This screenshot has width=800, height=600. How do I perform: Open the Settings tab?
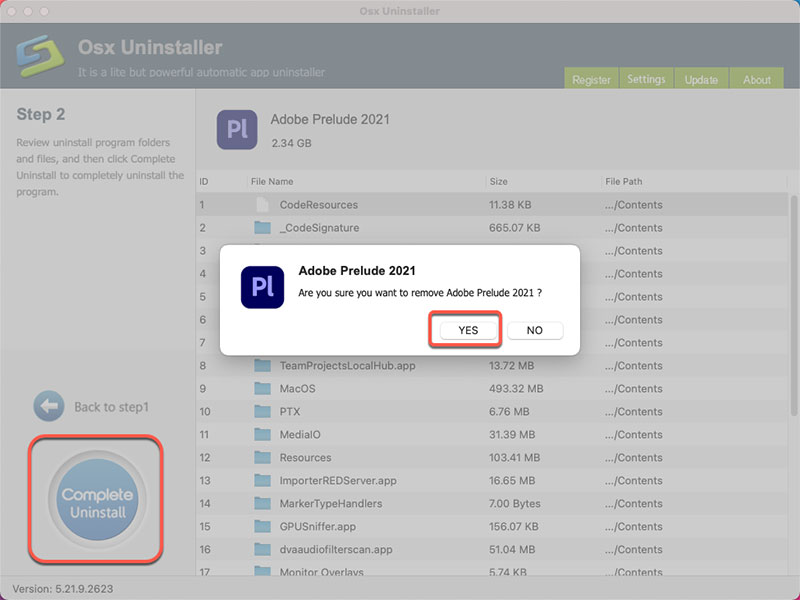tap(647, 79)
